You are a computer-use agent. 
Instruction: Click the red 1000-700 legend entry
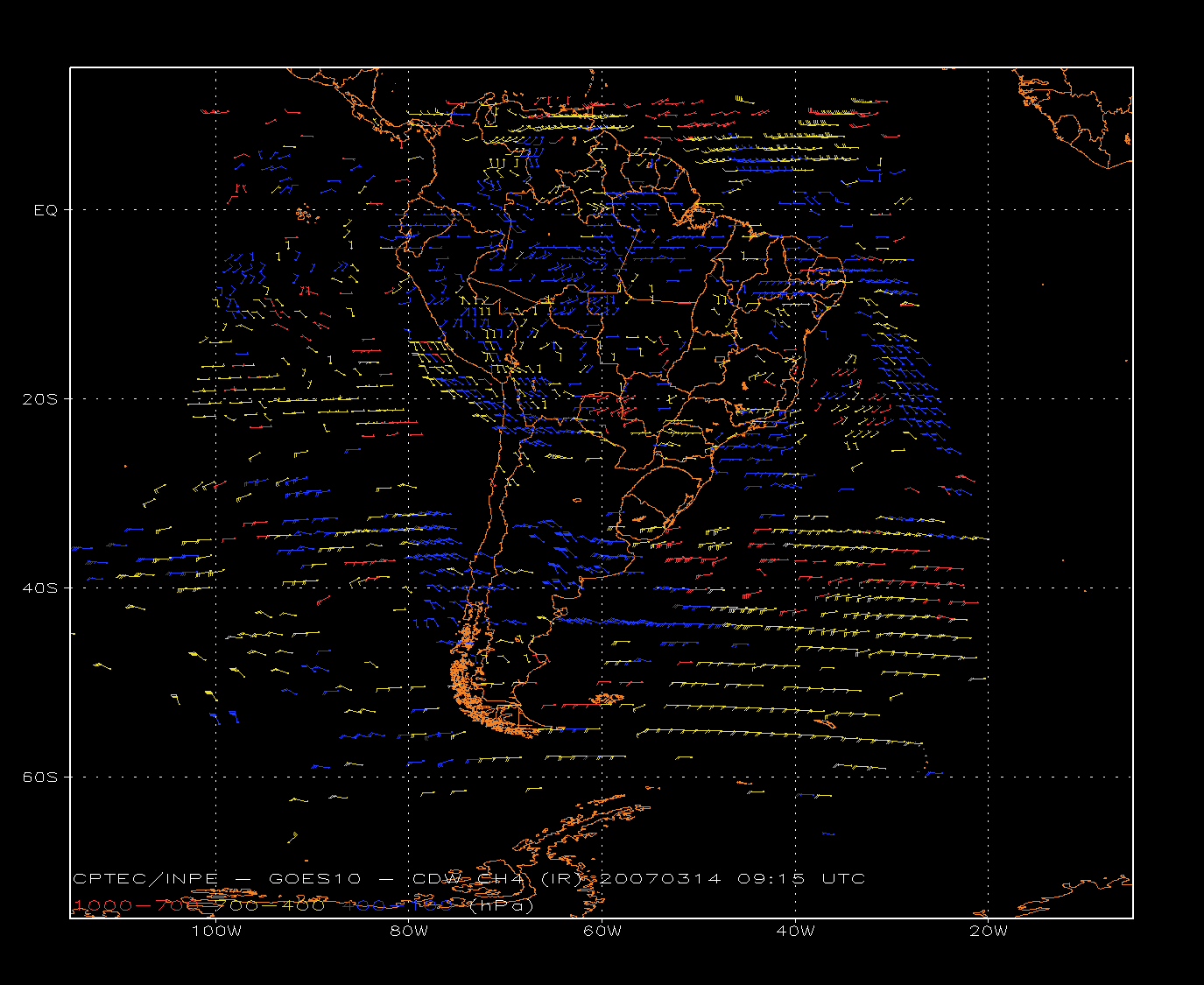tap(137, 905)
